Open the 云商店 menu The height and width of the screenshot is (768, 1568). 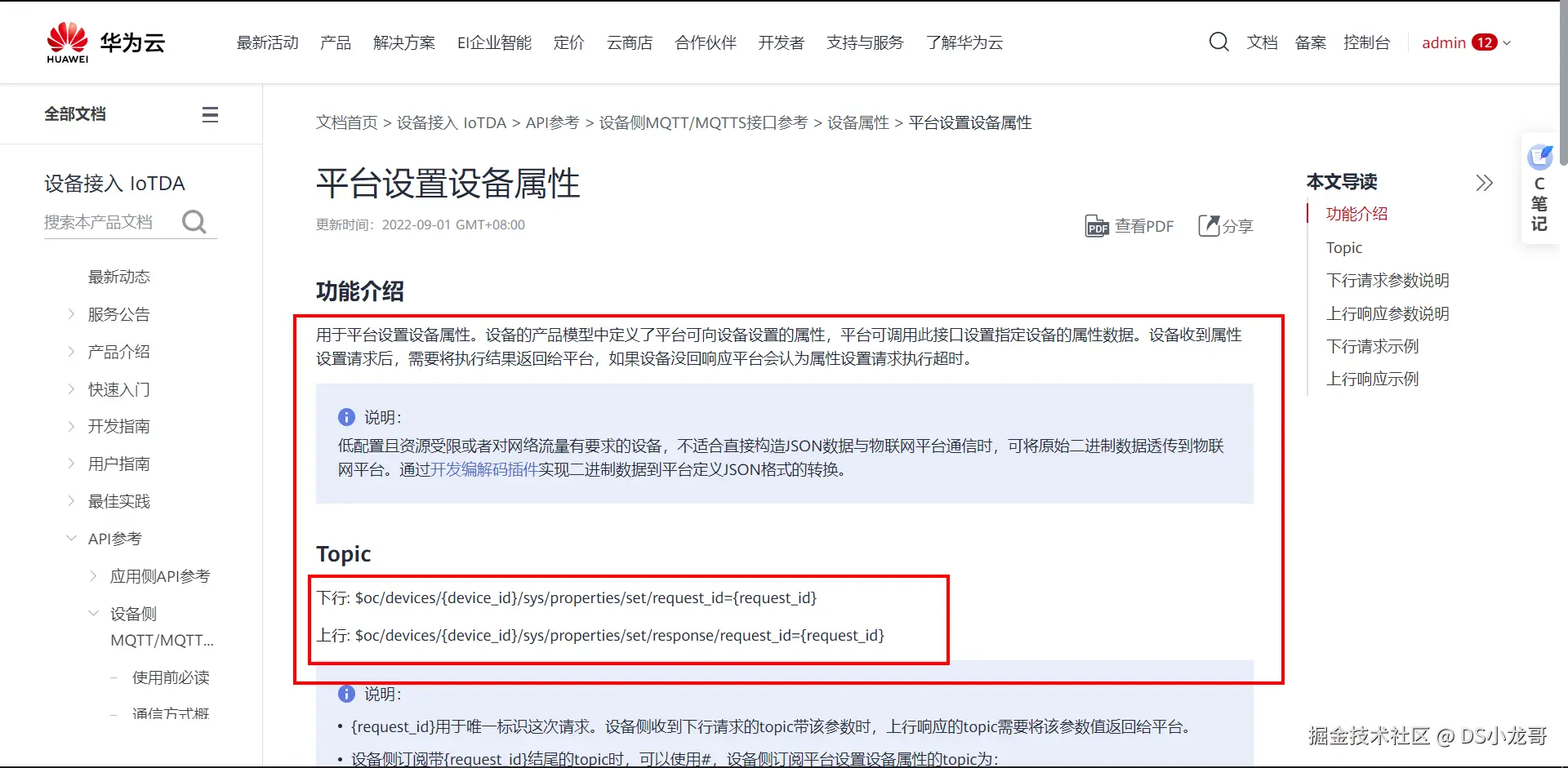point(630,42)
